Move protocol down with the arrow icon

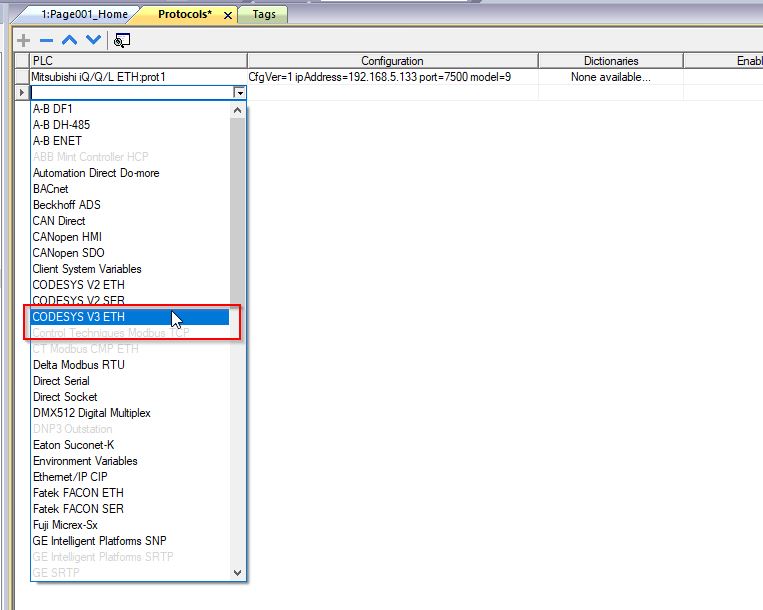click(x=93, y=40)
